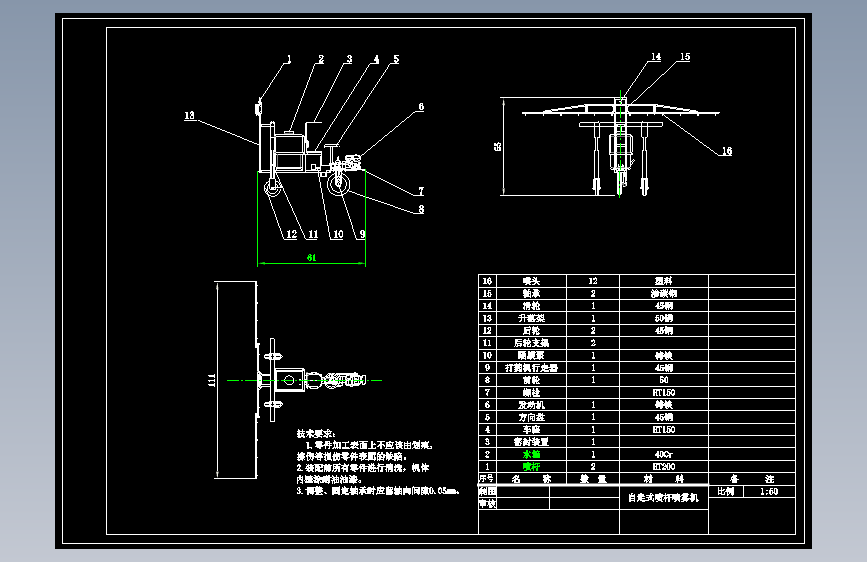Click the part name 前轮 in row 8

[x=531, y=380]
